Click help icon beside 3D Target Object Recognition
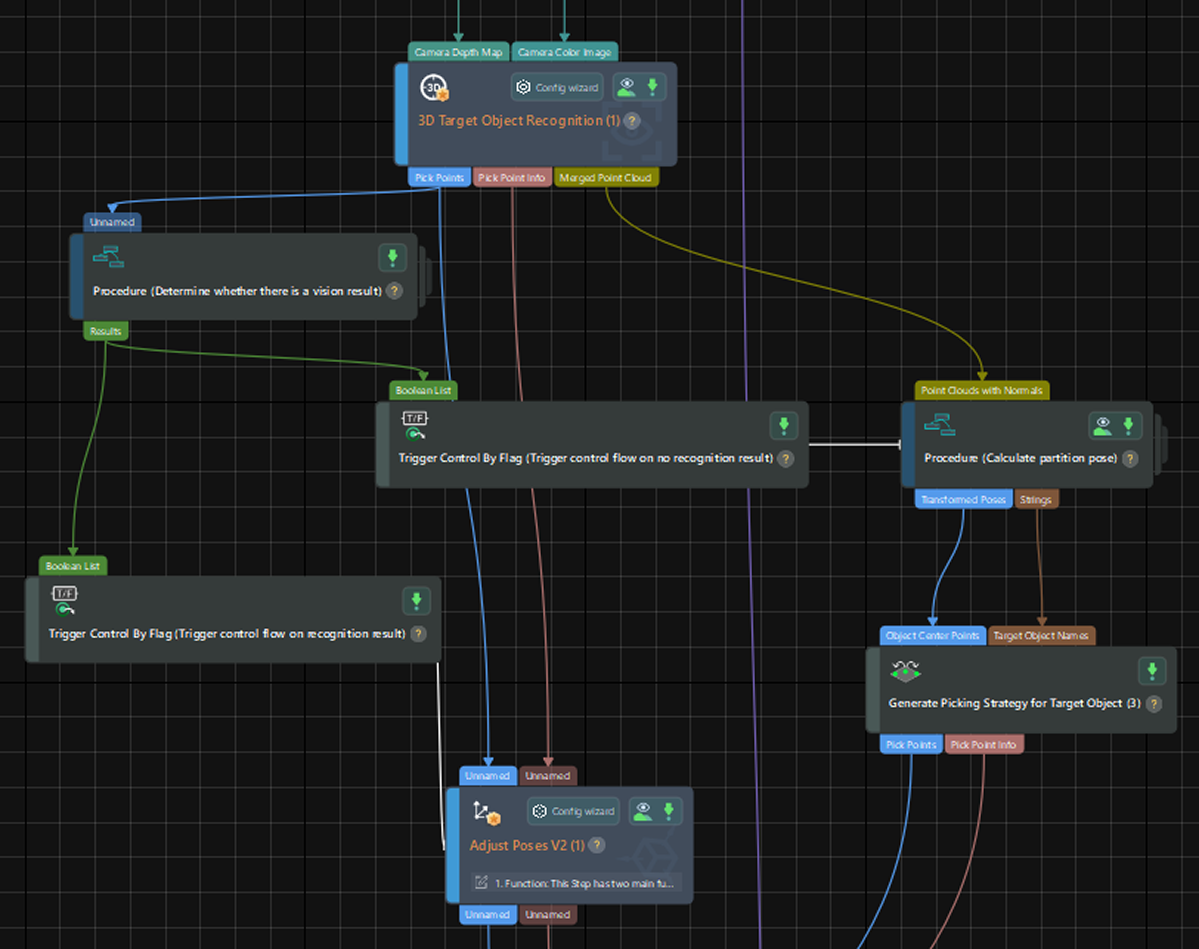This screenshot has height=949, width=1199. (x=632, y=121)
